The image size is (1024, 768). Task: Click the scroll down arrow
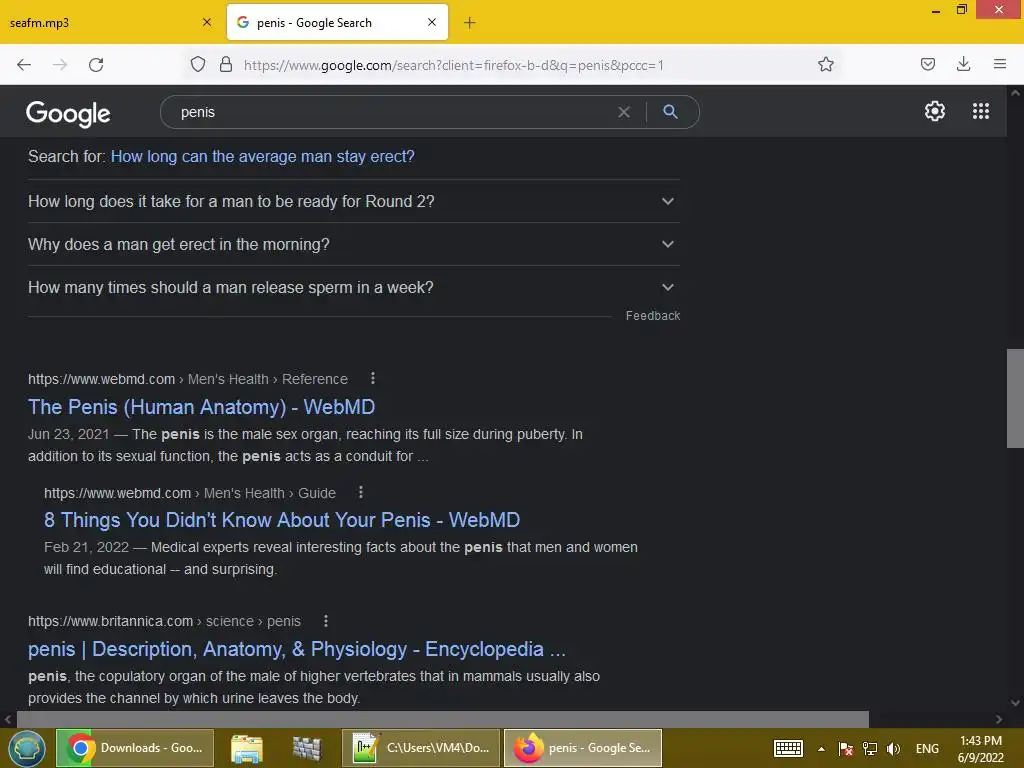[x=1015, y=703]
